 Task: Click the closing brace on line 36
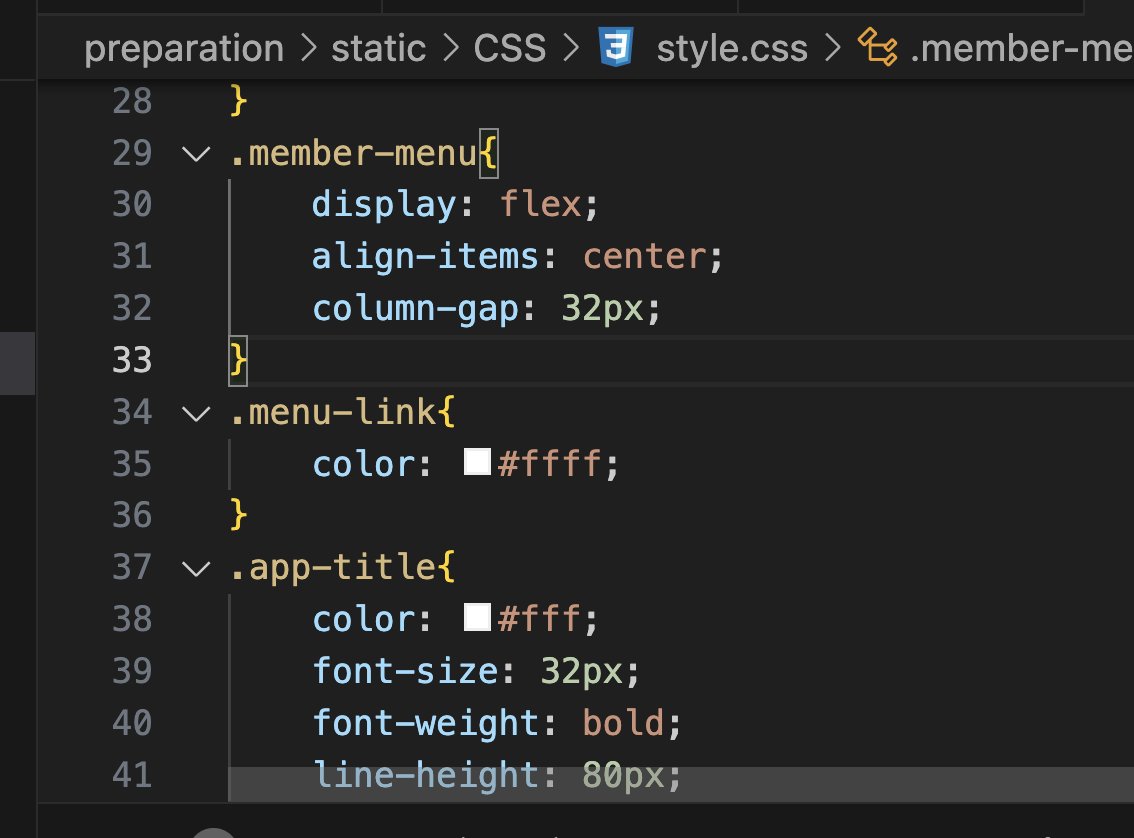click(239, 515)
